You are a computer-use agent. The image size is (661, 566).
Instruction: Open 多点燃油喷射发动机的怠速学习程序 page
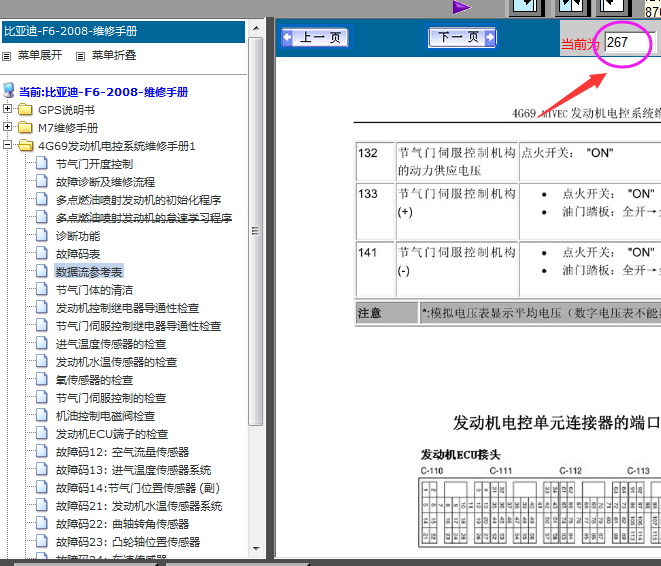pyautogui.click(x=144, y=218)
